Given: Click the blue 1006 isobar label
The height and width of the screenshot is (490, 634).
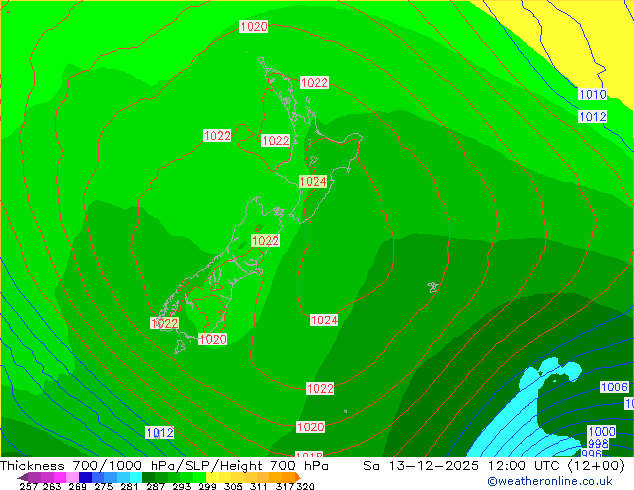Looking at the screenshot, I should tap(614, 387).
